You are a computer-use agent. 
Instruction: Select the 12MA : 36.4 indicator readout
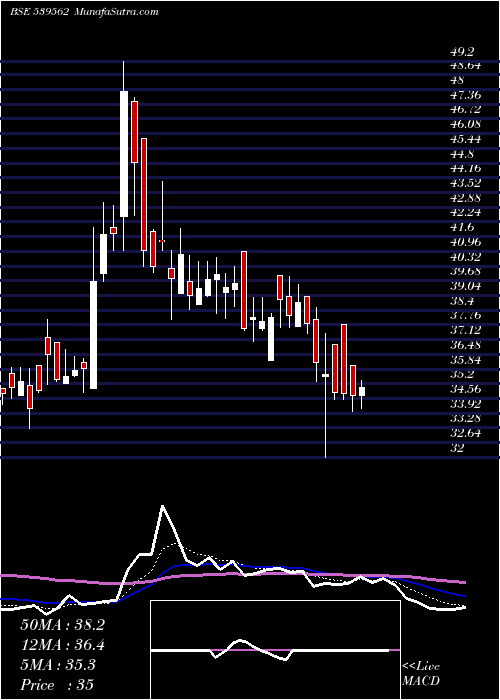62,645
